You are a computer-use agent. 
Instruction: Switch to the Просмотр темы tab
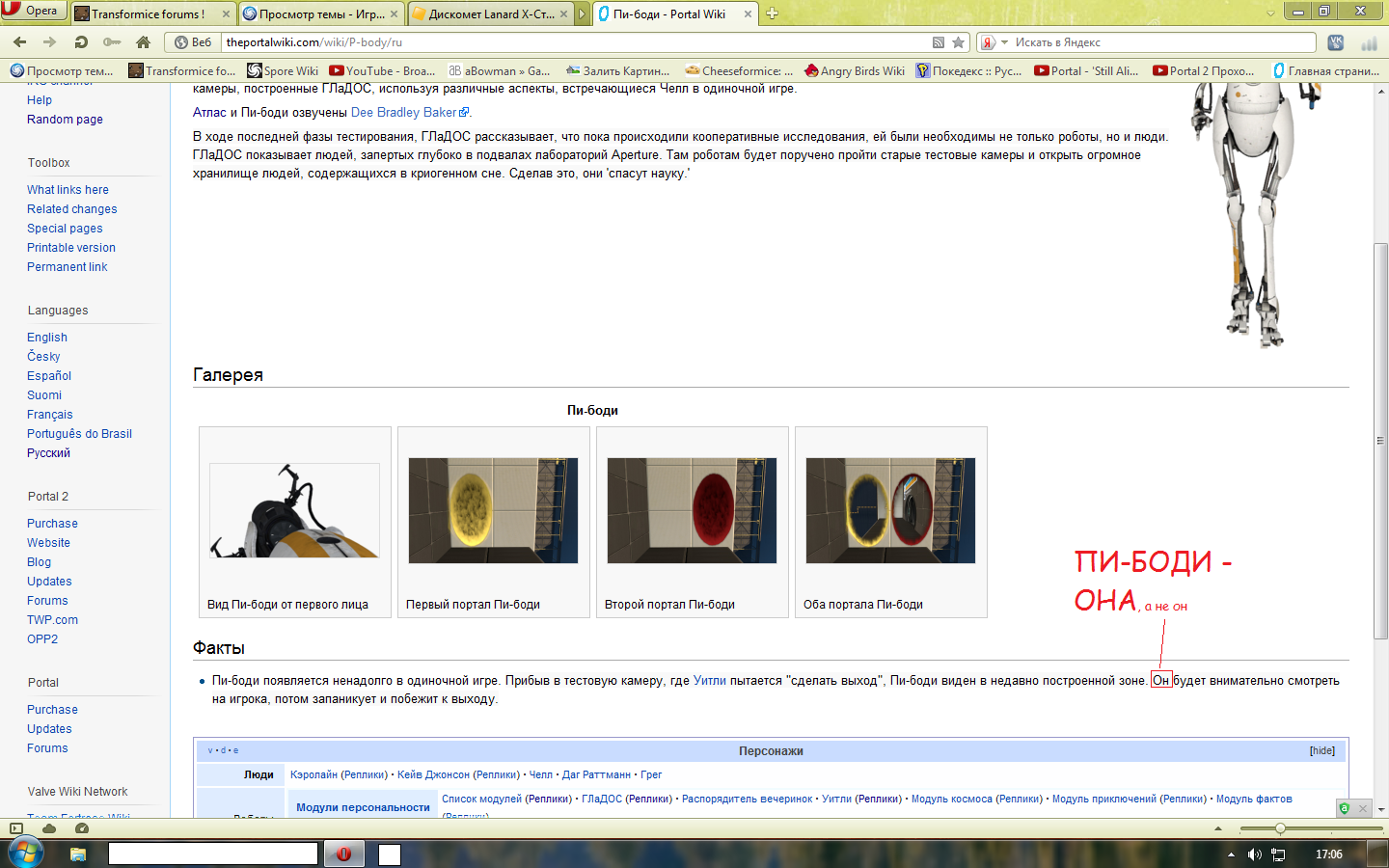(320, 14)
